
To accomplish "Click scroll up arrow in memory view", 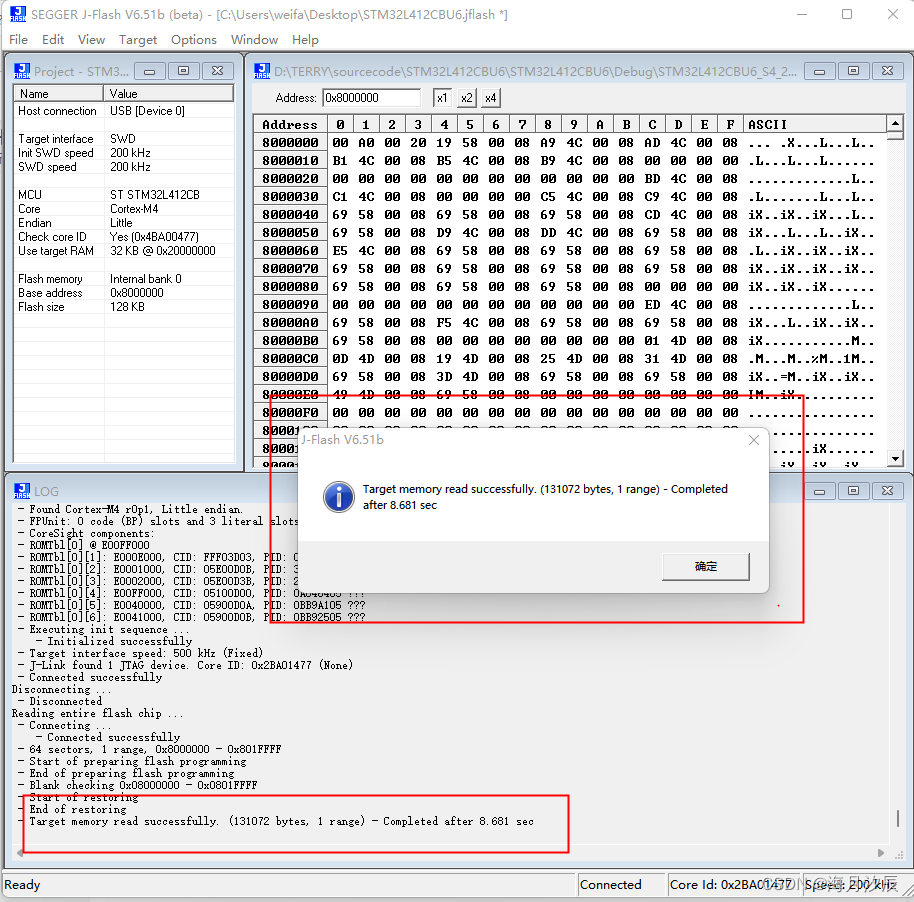I will (x=895, y=123).
